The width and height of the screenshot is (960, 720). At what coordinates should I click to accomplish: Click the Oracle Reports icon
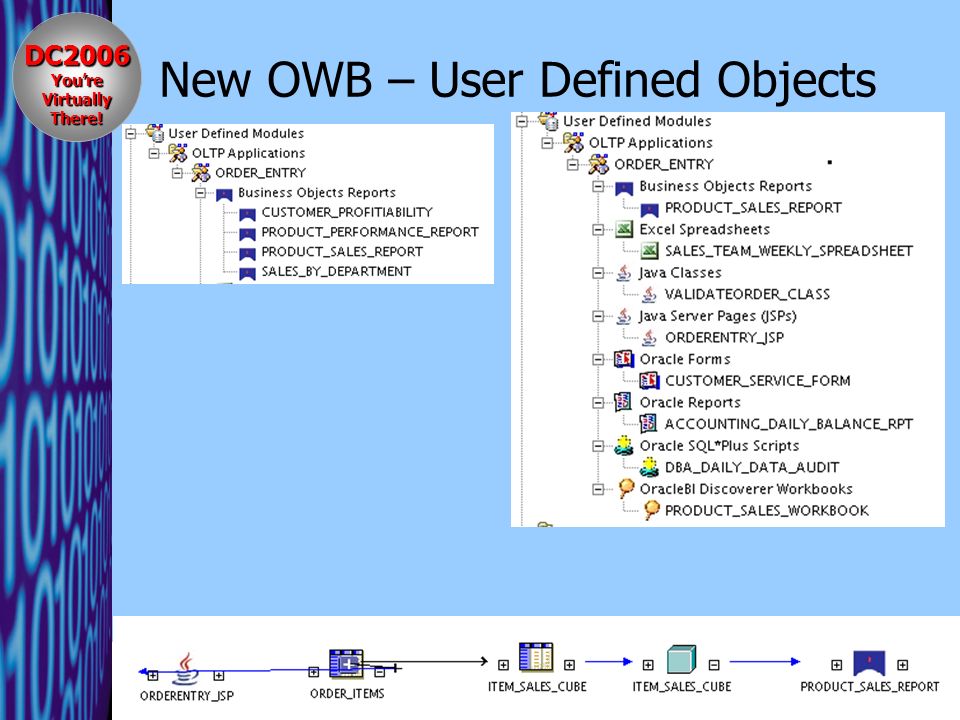(x=623, y=402)
